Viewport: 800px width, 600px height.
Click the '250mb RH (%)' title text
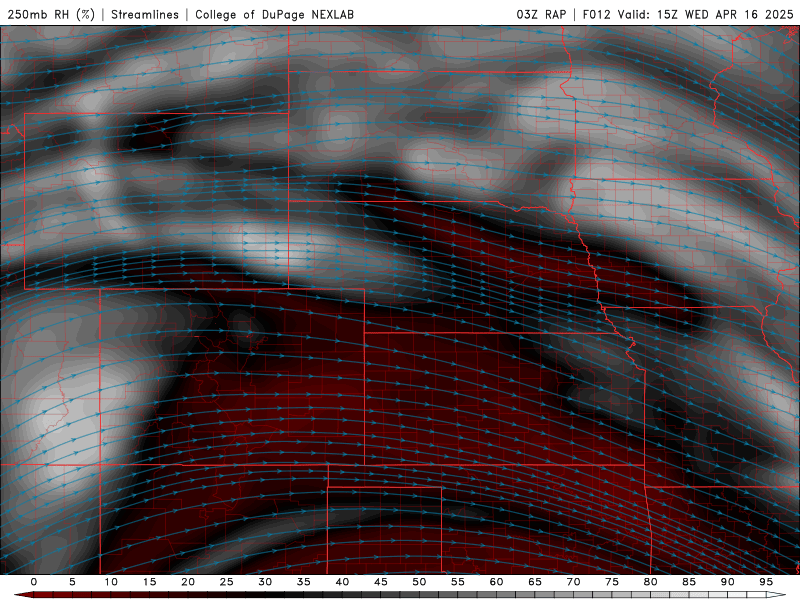tap(52, 14)
